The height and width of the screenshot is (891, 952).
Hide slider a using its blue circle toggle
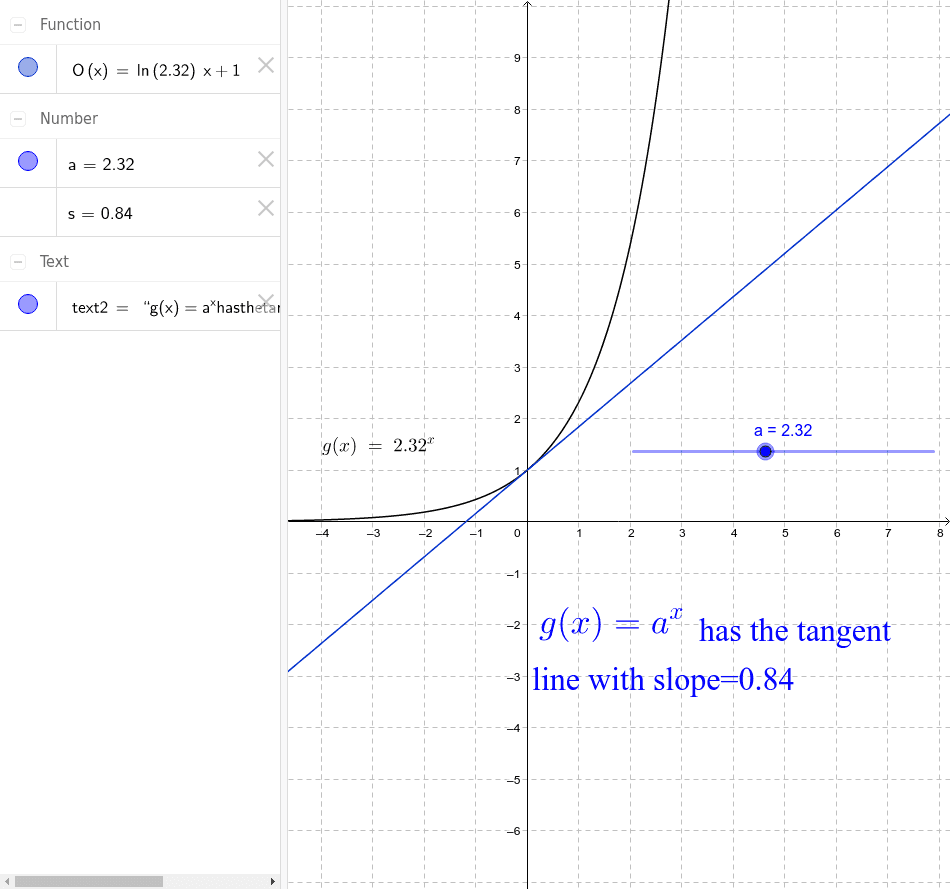pyautogui.click(x=28, y=159)
